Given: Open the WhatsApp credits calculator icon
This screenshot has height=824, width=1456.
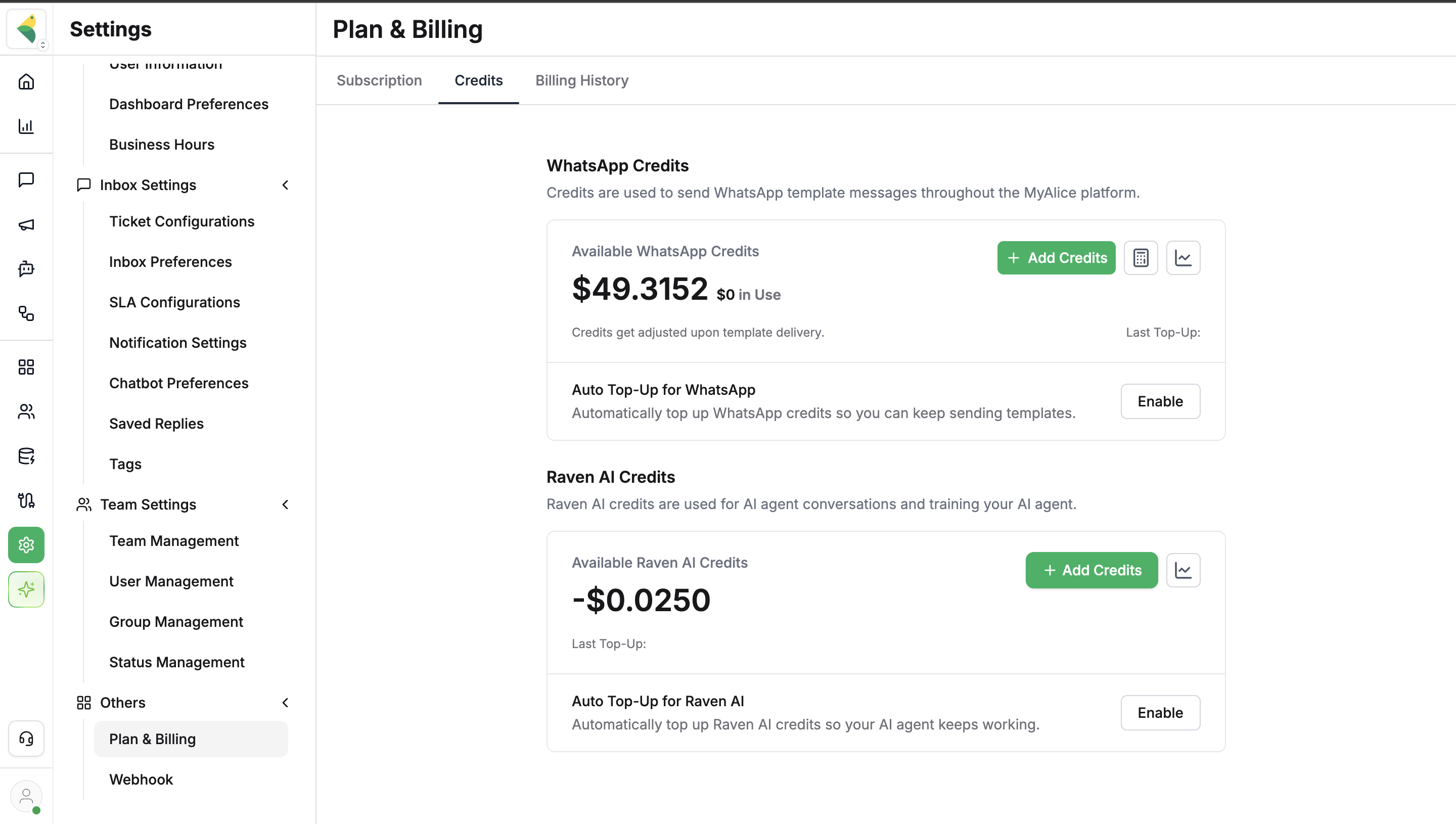Looking at the screenshot, I should (1141, 257).
